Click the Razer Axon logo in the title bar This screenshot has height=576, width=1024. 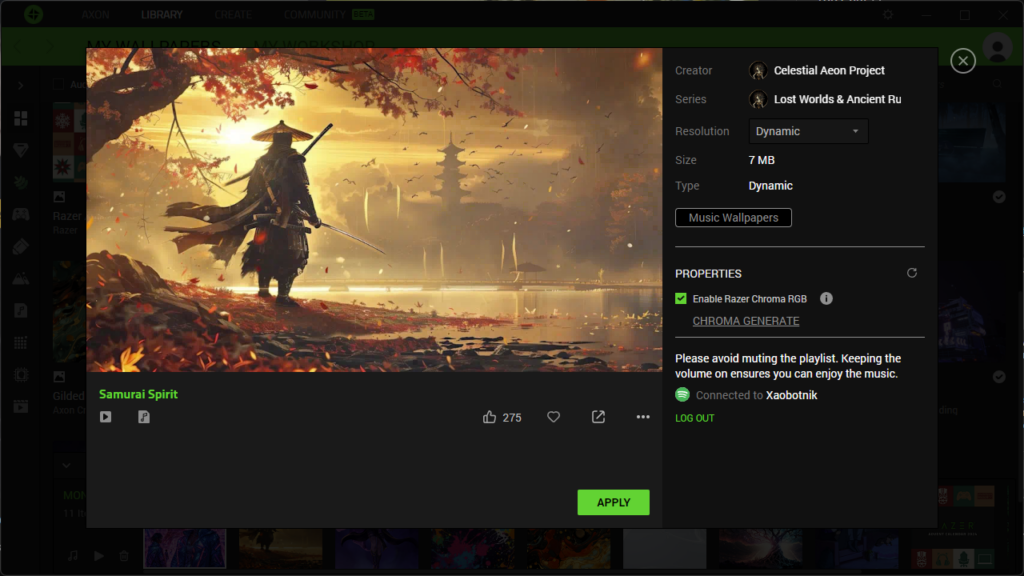click(x=33, y=14)
